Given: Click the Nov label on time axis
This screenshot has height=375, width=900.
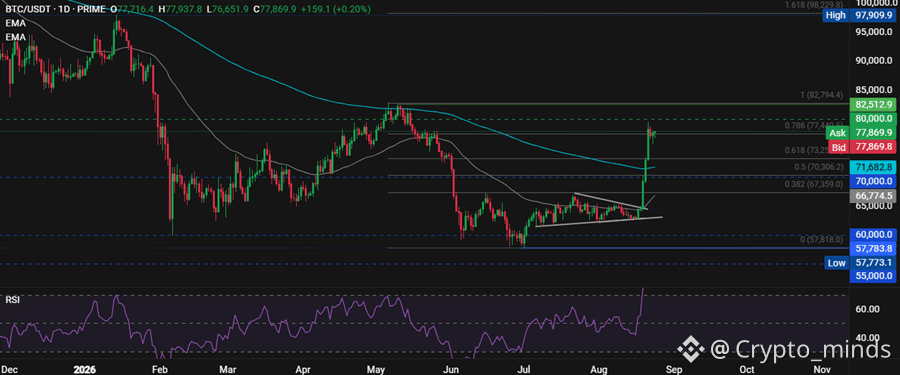Looking at the screenshot, I should tap(823, 369).
